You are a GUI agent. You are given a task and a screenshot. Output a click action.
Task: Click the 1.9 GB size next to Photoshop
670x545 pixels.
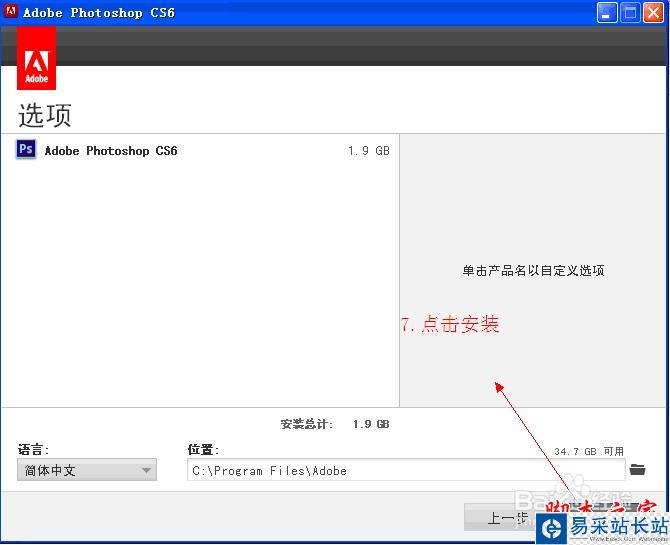tap(369, 151)
